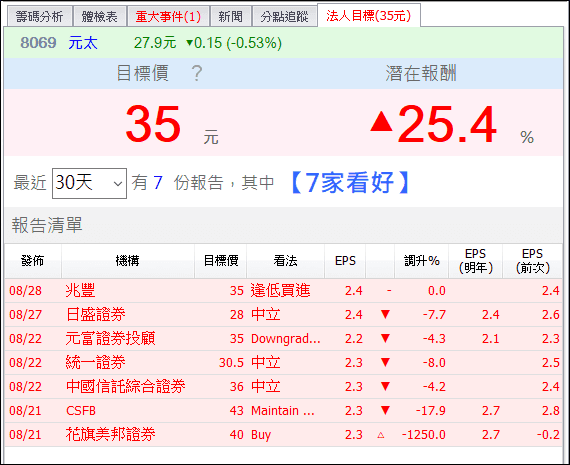
Task: Select the 新聞 tab
Action: [x=230, y=17]
